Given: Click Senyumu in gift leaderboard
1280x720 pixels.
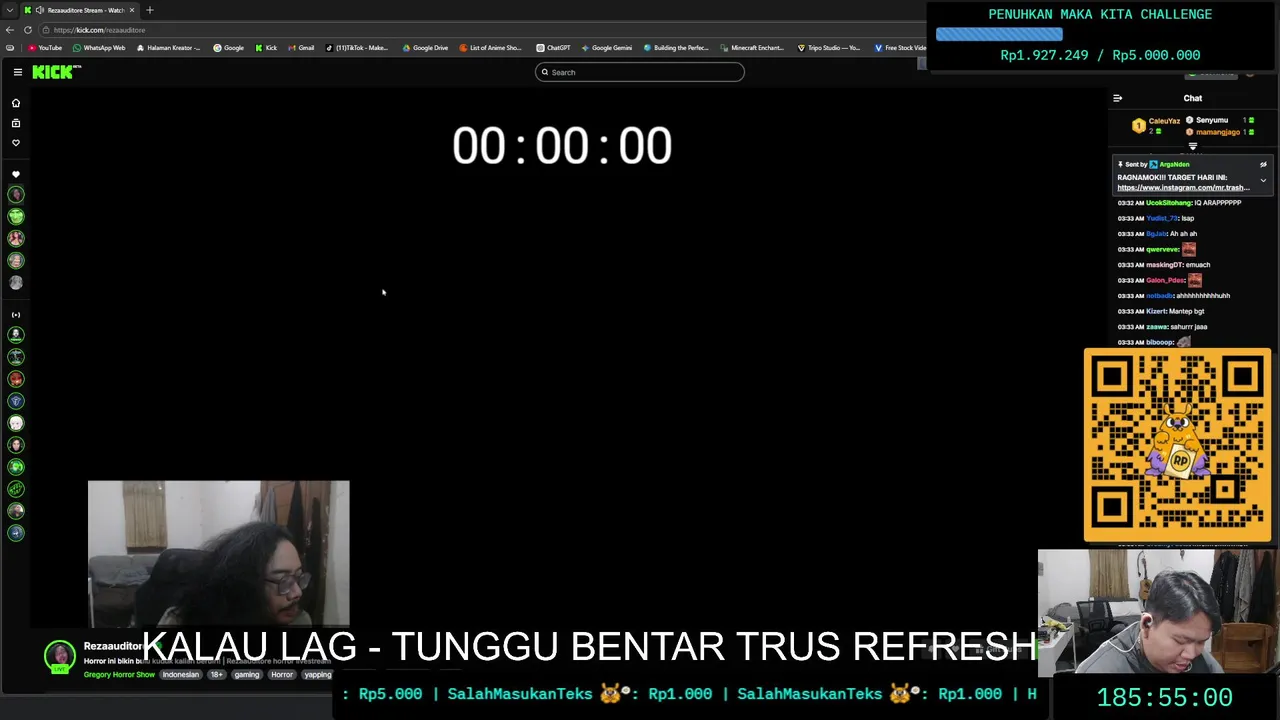Looking at the screenshot, I should coord(1212,120).
